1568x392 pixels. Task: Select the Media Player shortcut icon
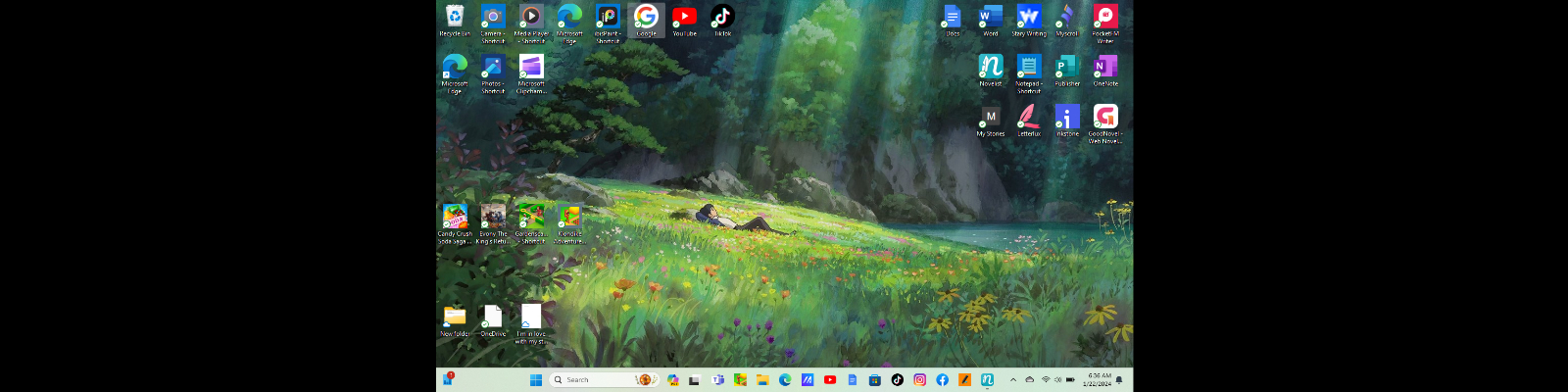tap(531, 24)
